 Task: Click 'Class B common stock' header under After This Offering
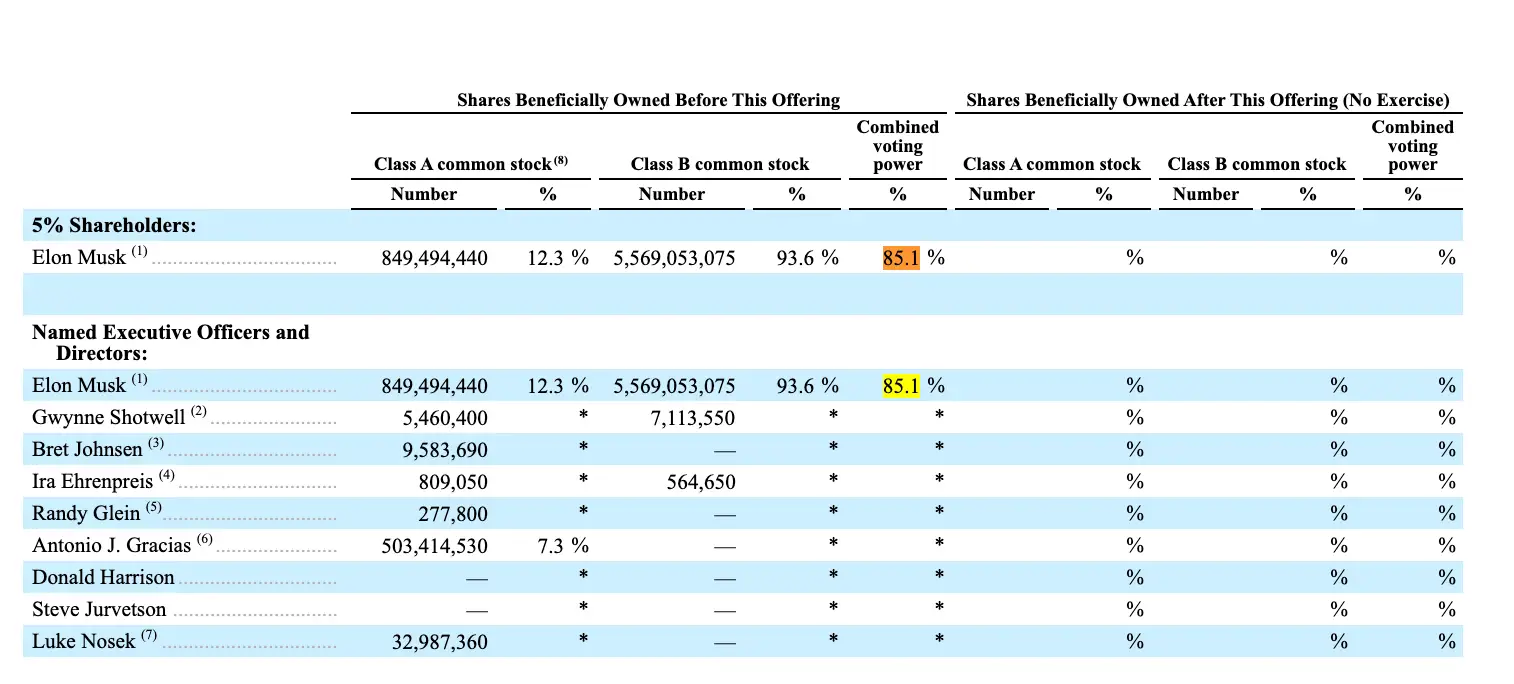[x=1257, y=164]
